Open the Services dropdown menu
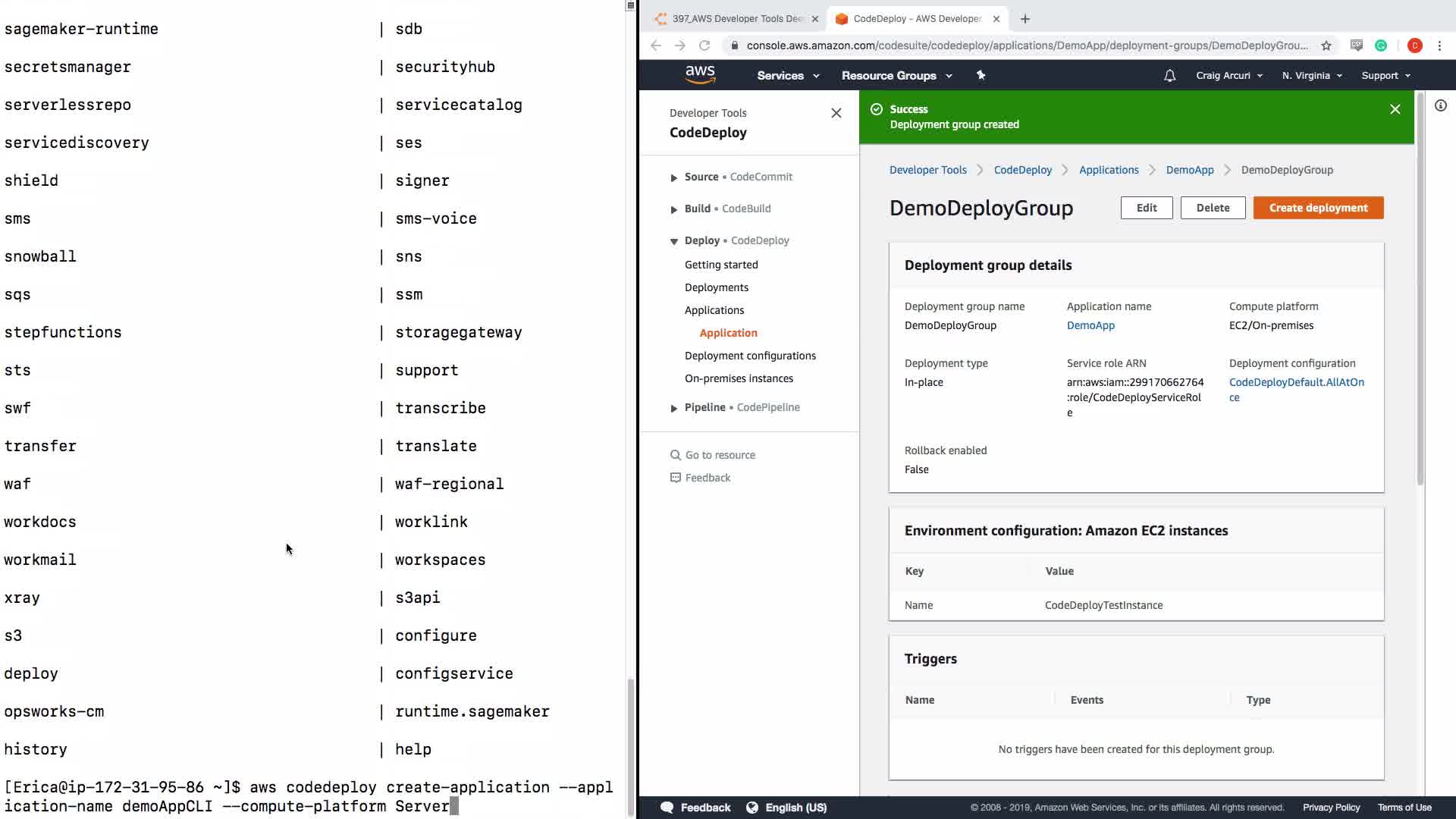The image size is (1456, 819). [x=787, y=76]
